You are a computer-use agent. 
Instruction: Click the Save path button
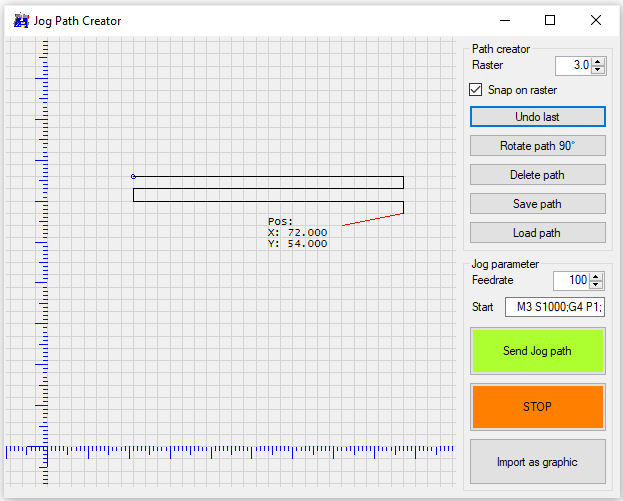(x=538, y=204)
